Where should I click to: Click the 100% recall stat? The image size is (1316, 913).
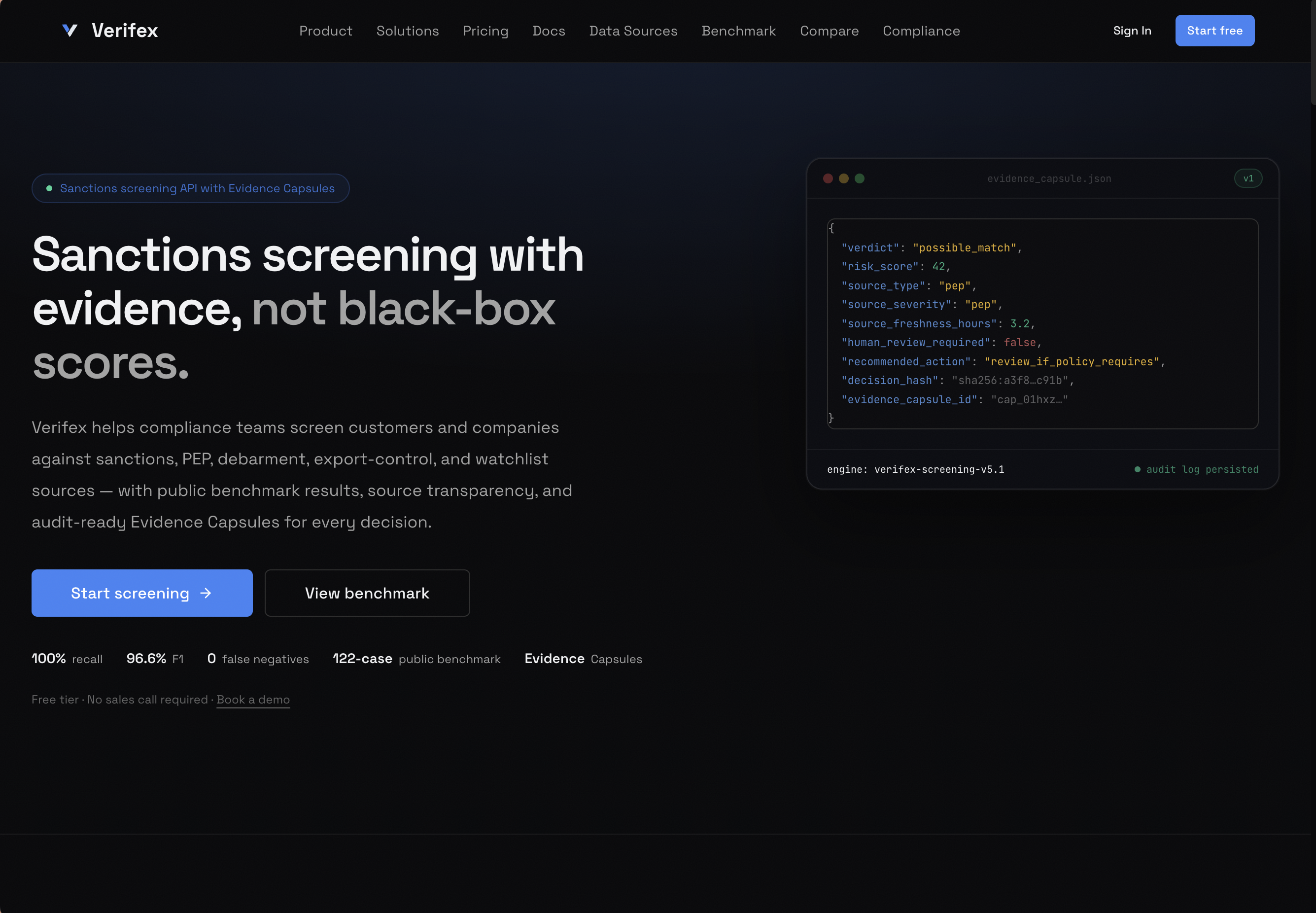pos(67,659)
